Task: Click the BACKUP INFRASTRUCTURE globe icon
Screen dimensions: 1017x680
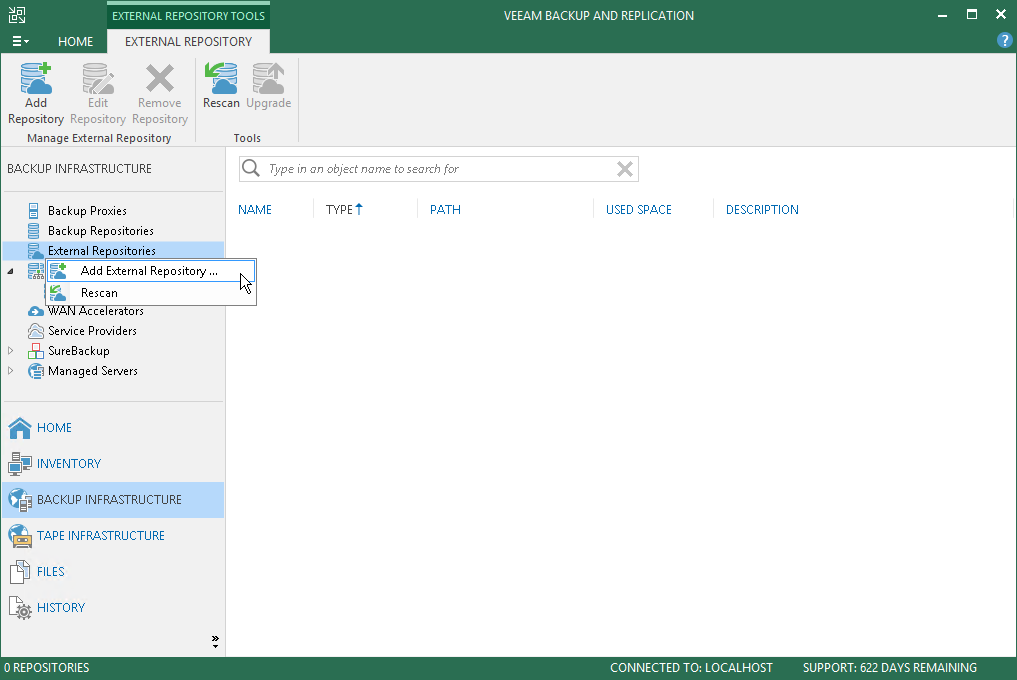Action: [x=19, y=500]
